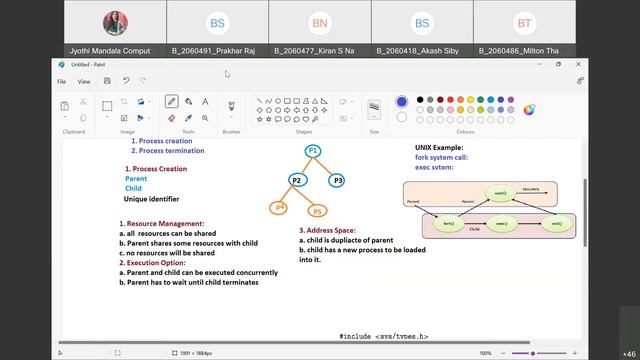
Task: Click the Save icon in Paint
Action: 107,81
